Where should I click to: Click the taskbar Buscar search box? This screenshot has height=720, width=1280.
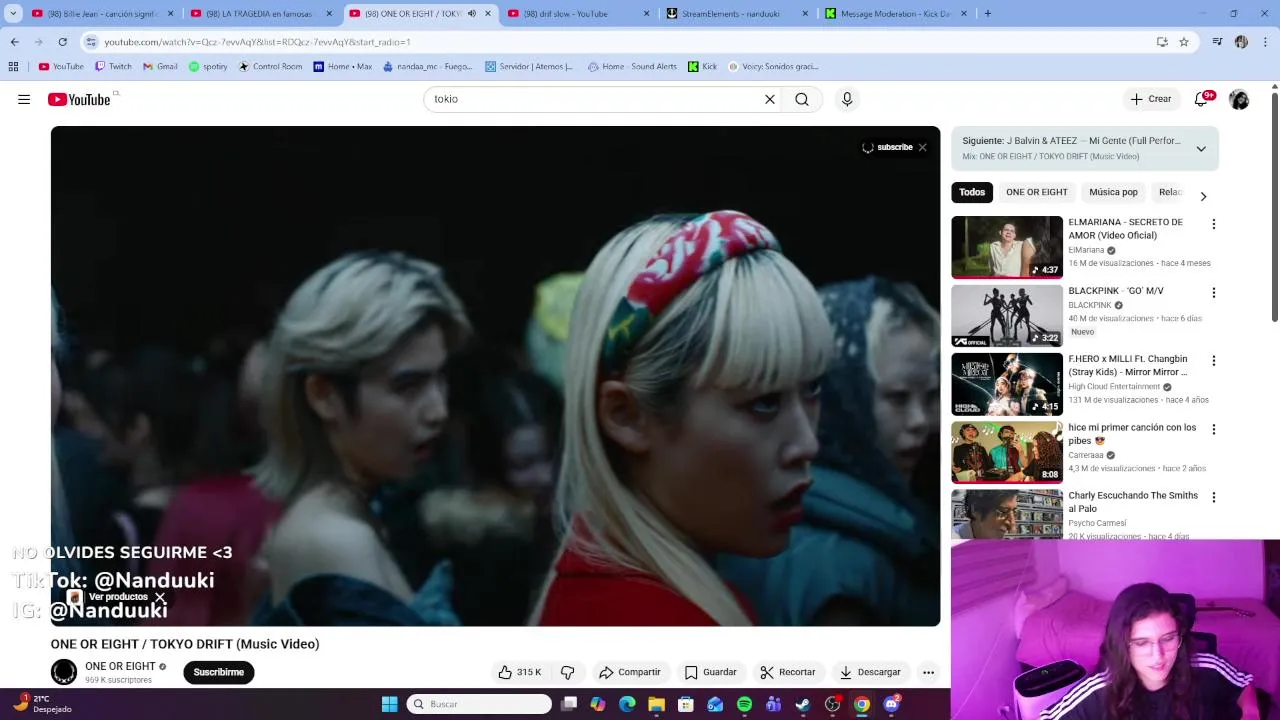click(x=479, y=704)
